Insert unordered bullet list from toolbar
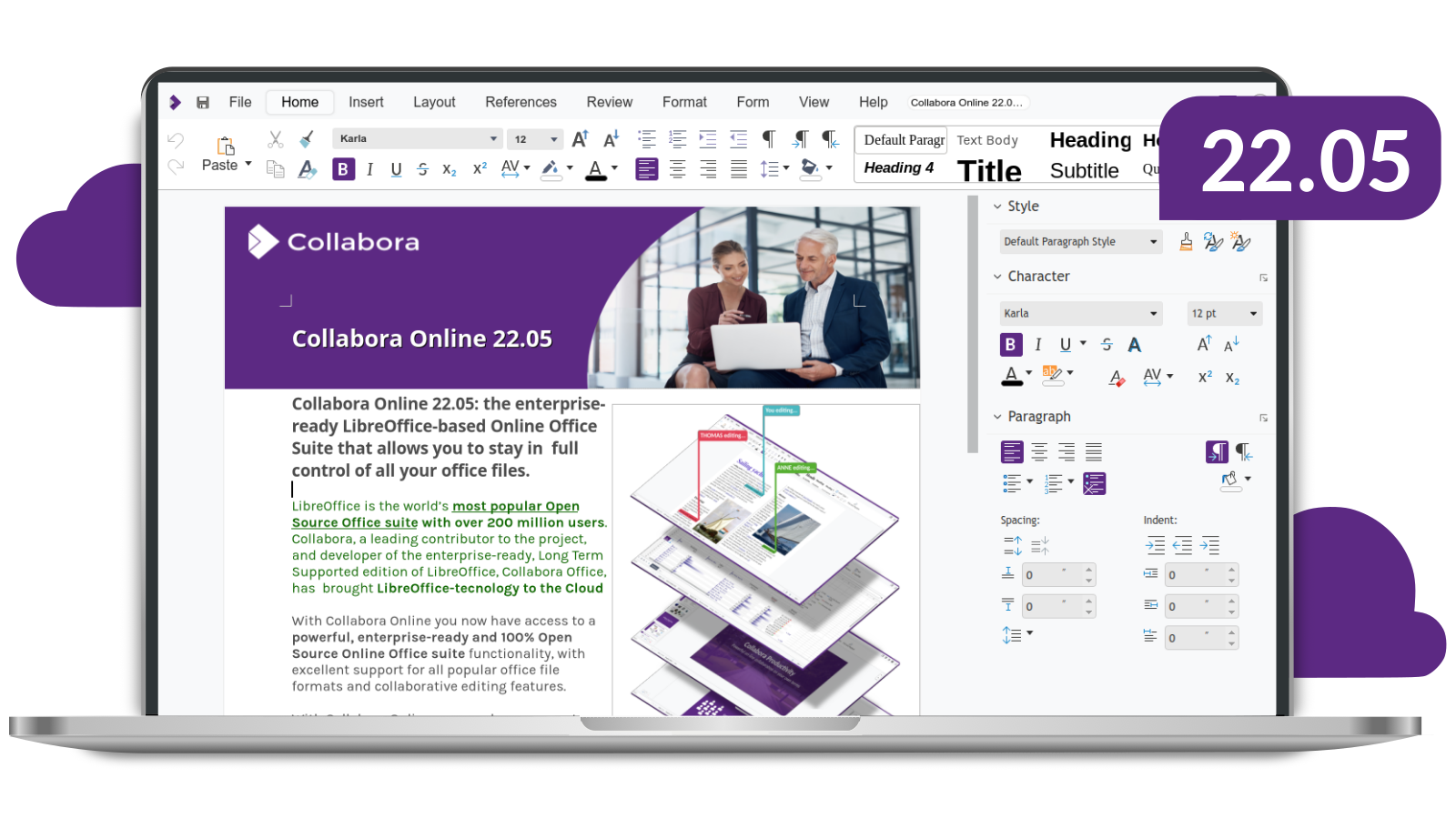The width and height of the screenshot is (1456, 819). point(647,139)
